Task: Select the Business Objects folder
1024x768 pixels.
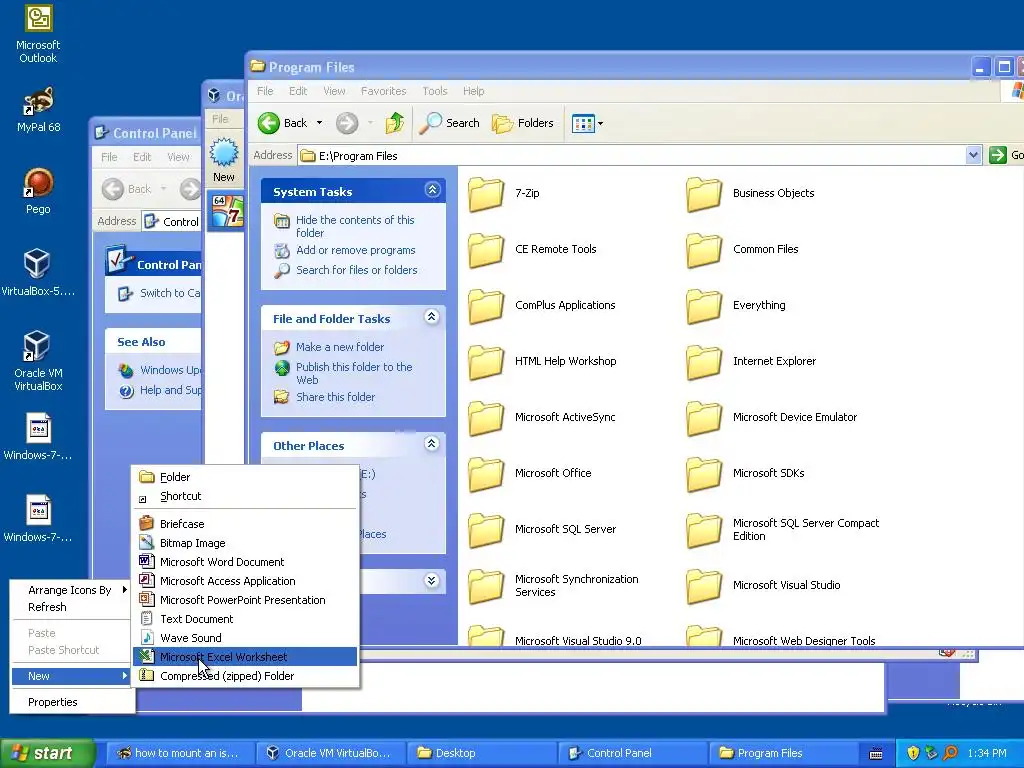Action: point(750,193)
